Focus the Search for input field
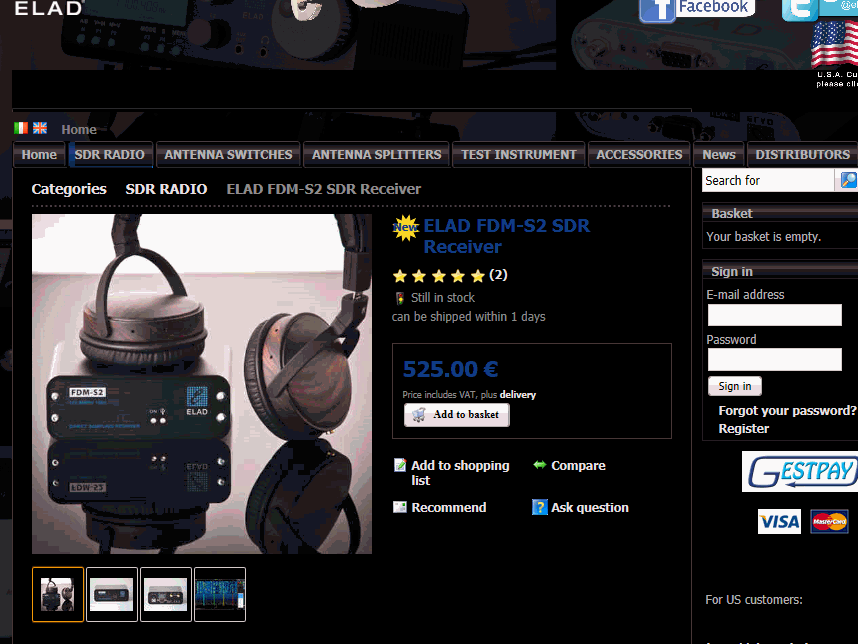This screenshot has height=644, width=858. [x=768, y=180]
